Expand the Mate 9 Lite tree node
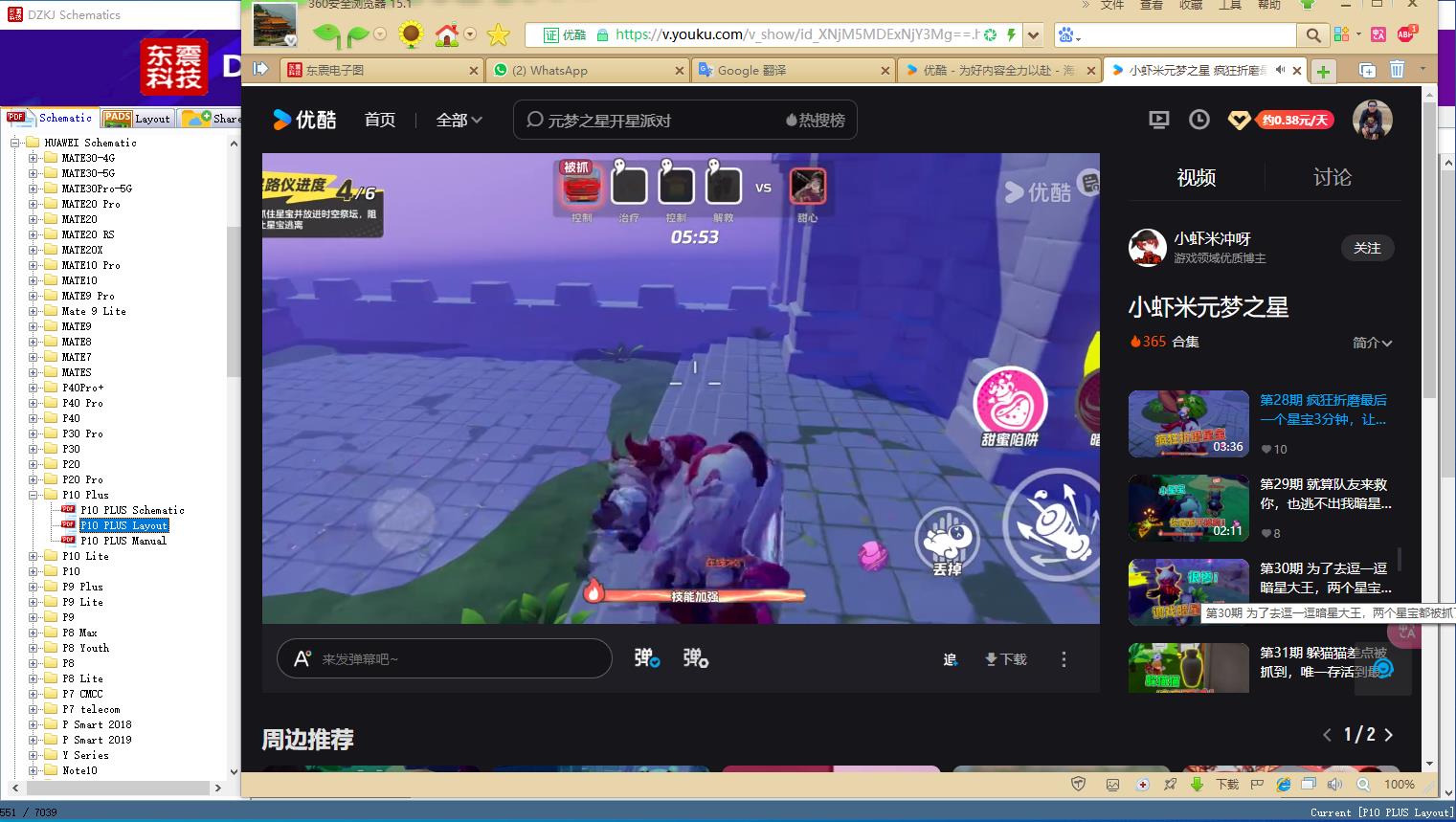Image resolution: width=1456 pixels, height=822 pixels. click(34, 311)
